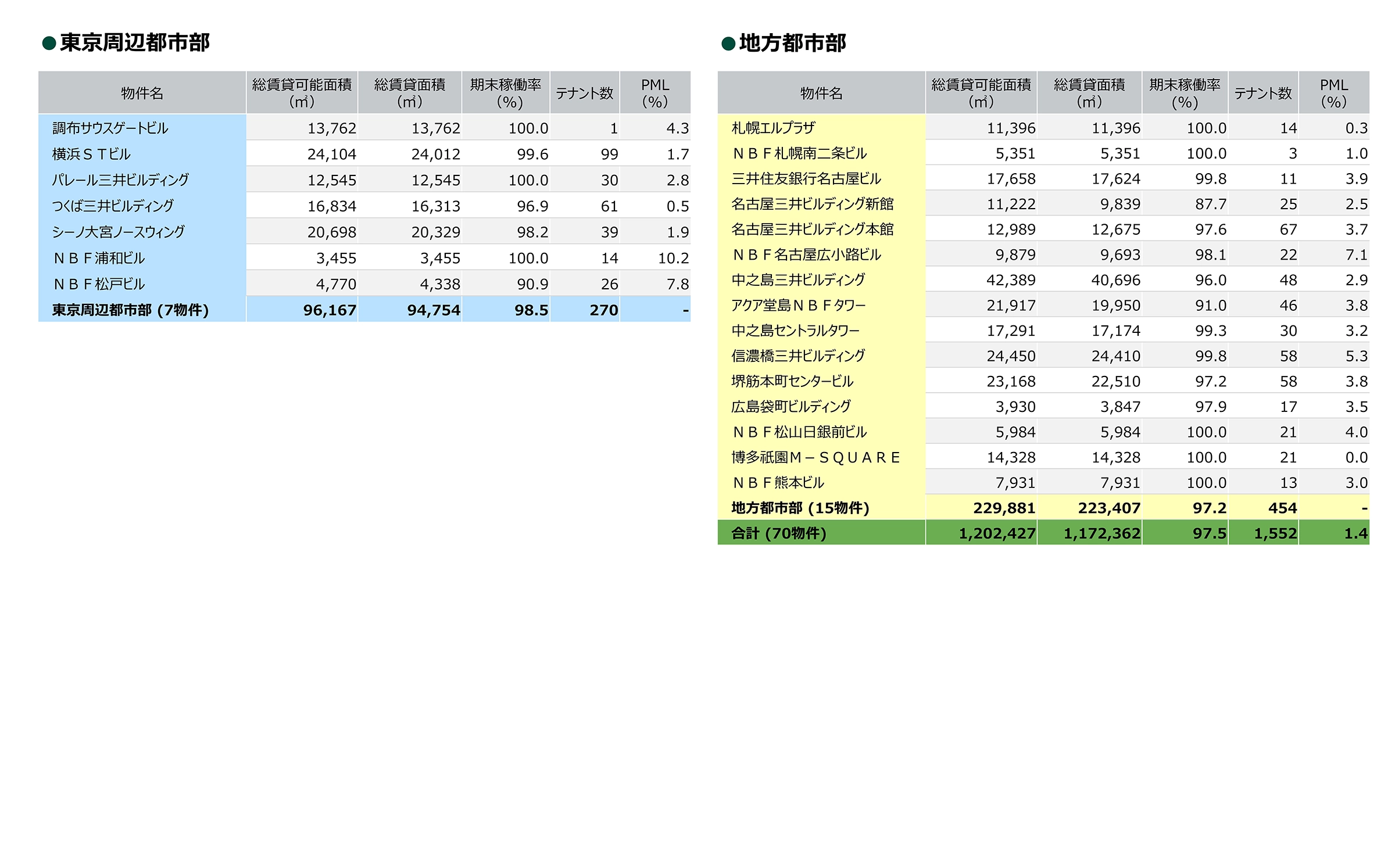Click the ＮＢＦ熊本ビル property name
Image resolution: width=1395 pixels, height=868 pixels.
[x=778, y=483]
